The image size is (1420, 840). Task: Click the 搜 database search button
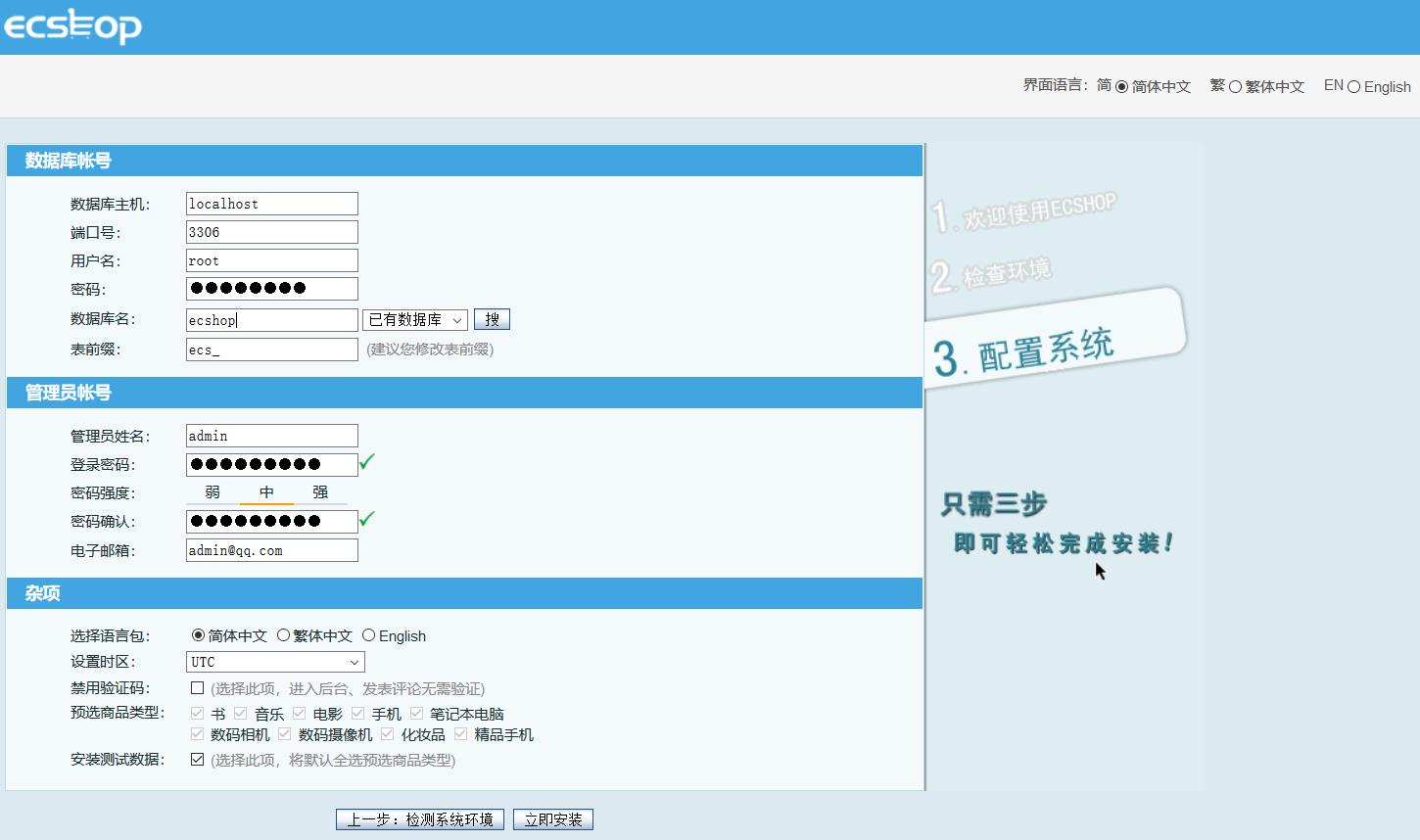(x=492, y=319)
